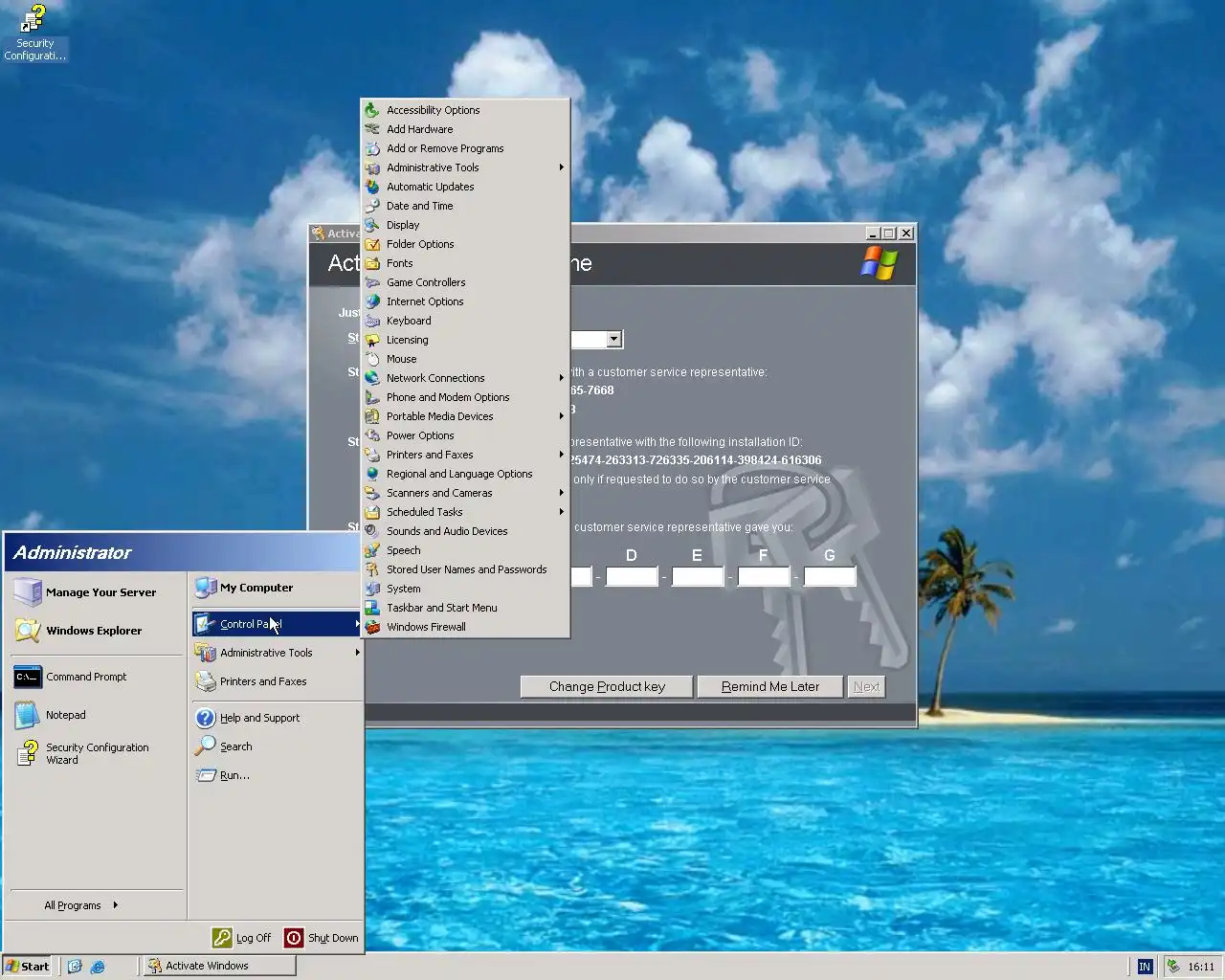1225x980 pixels.
Task: Open Windows Explorer from Start menu
Action: pyautogui.click(x=97, y=631)
